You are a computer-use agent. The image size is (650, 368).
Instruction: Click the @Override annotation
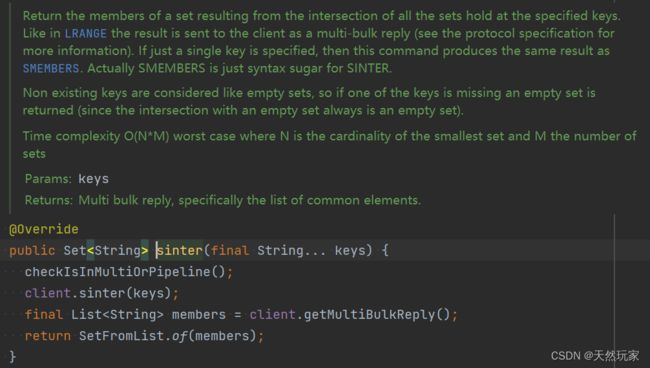tap(44, 229)
